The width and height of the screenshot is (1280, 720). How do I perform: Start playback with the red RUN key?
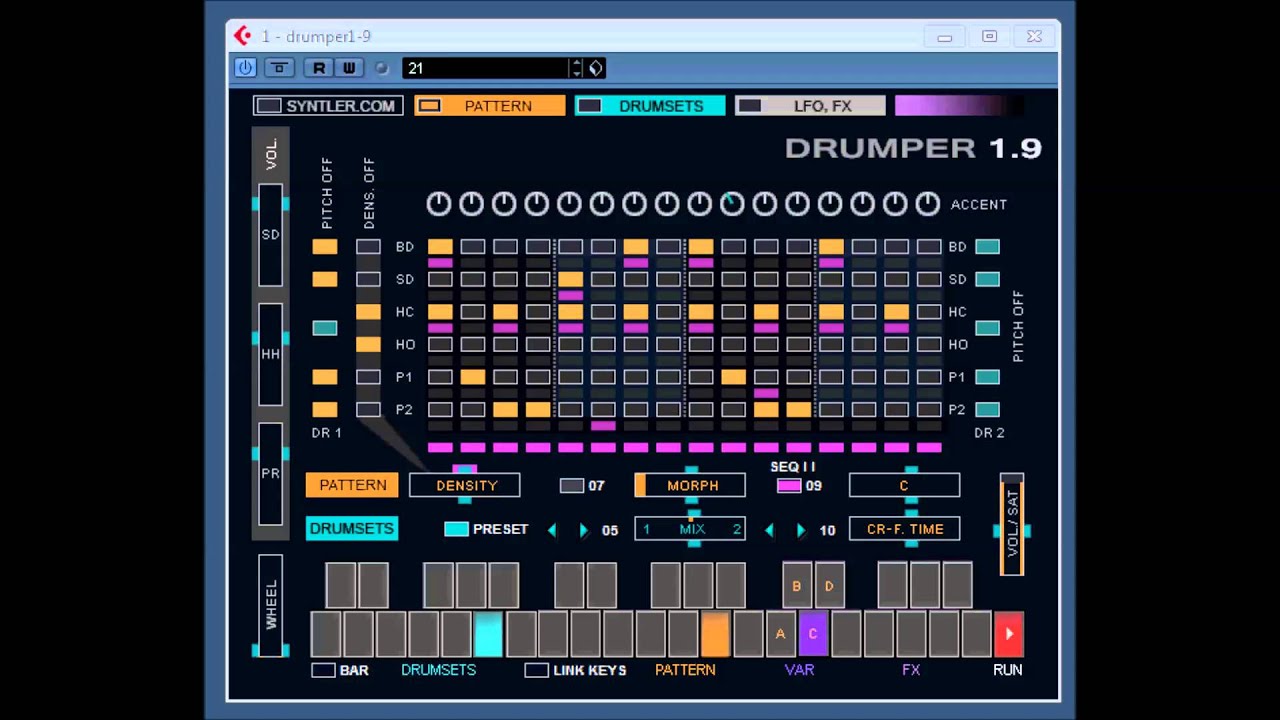(x=1008, y=634)
